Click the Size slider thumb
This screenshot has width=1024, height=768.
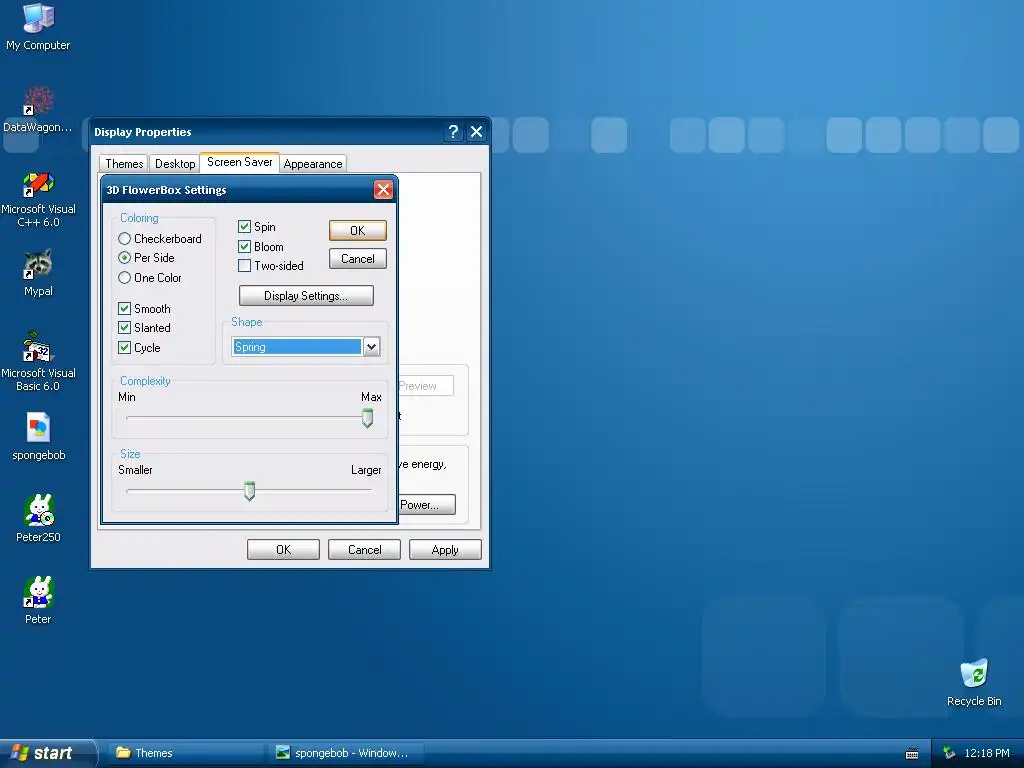click(x=249, y=491)
